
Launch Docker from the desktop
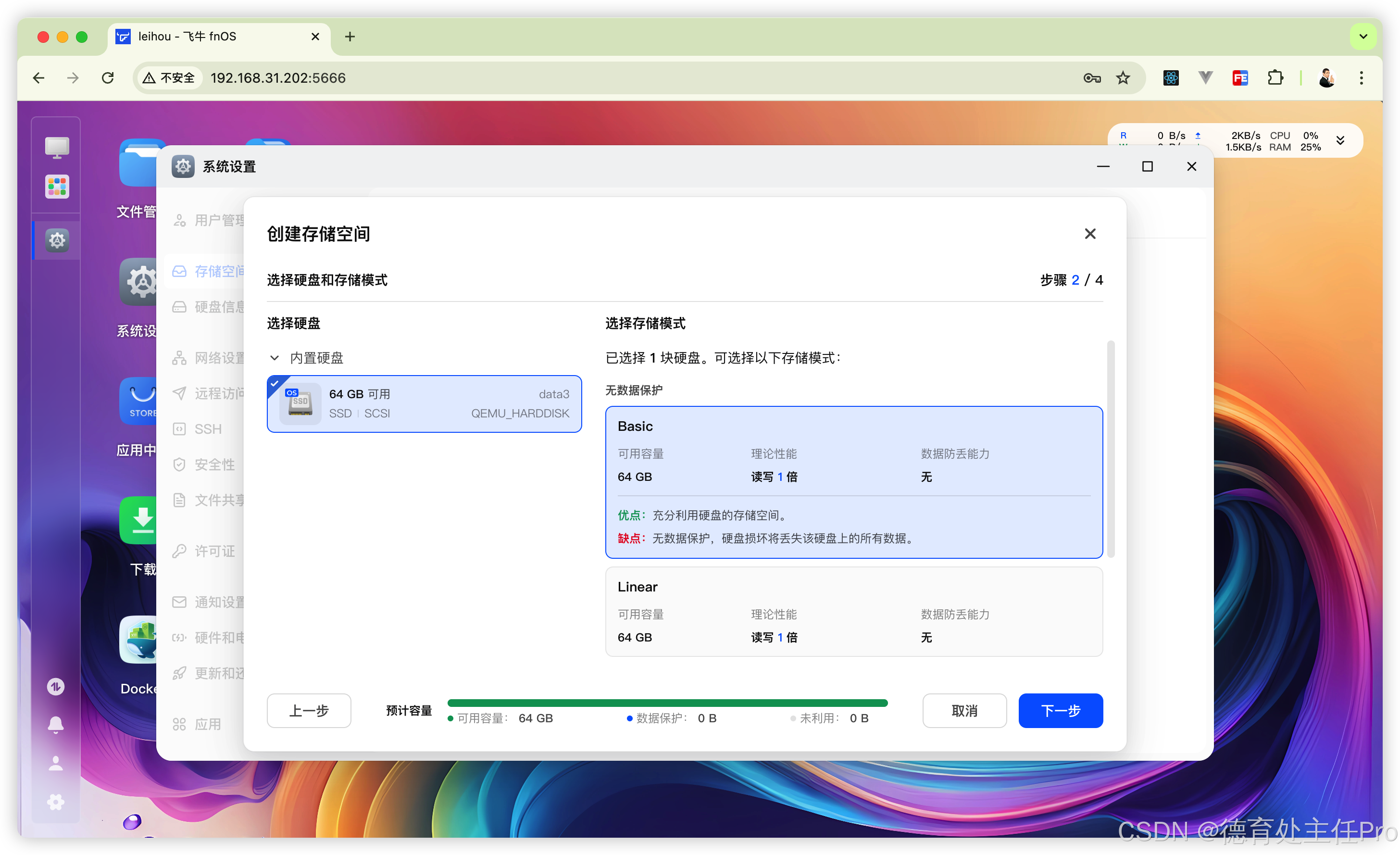[x=138, y=640]
